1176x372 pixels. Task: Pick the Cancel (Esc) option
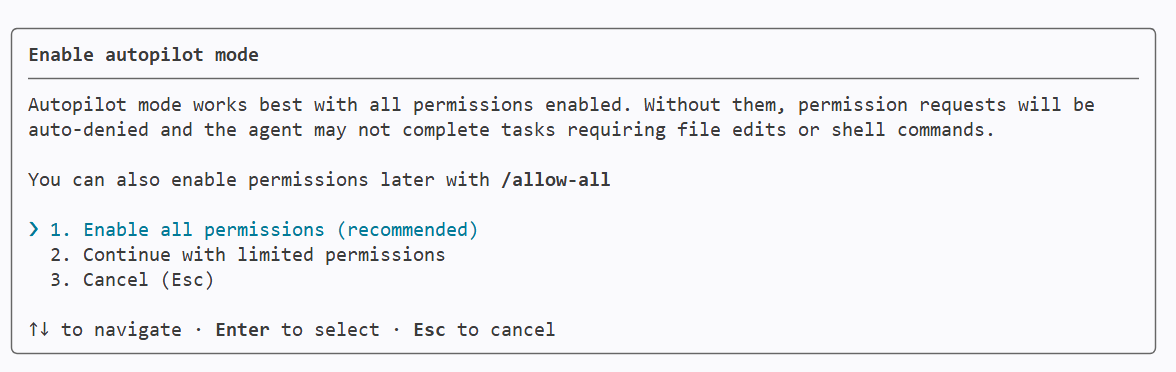coord(133,280)
